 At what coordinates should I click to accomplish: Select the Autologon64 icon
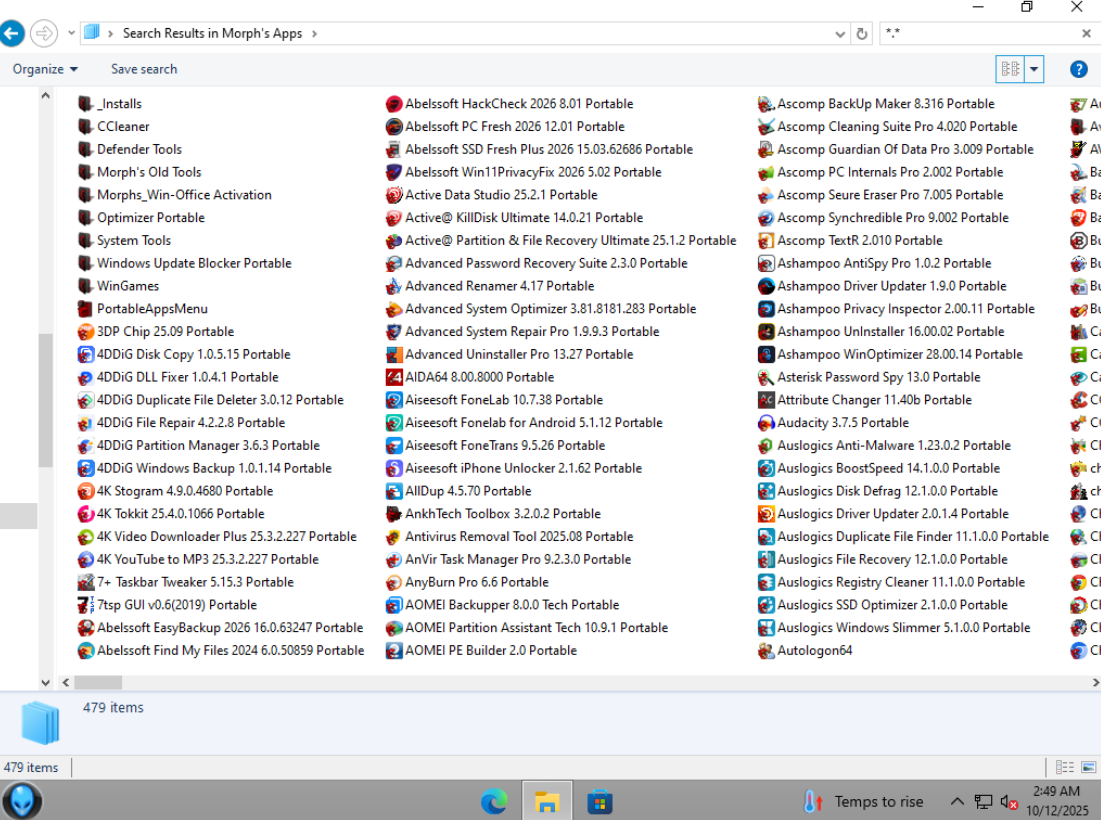(x=765, y=651)
